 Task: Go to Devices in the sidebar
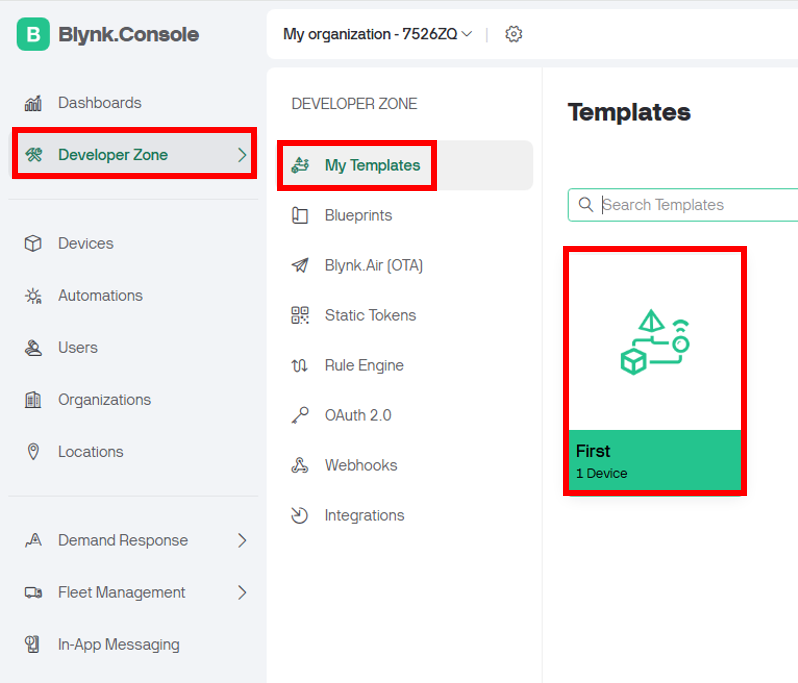pyautogui.click(x=134, y=243)
